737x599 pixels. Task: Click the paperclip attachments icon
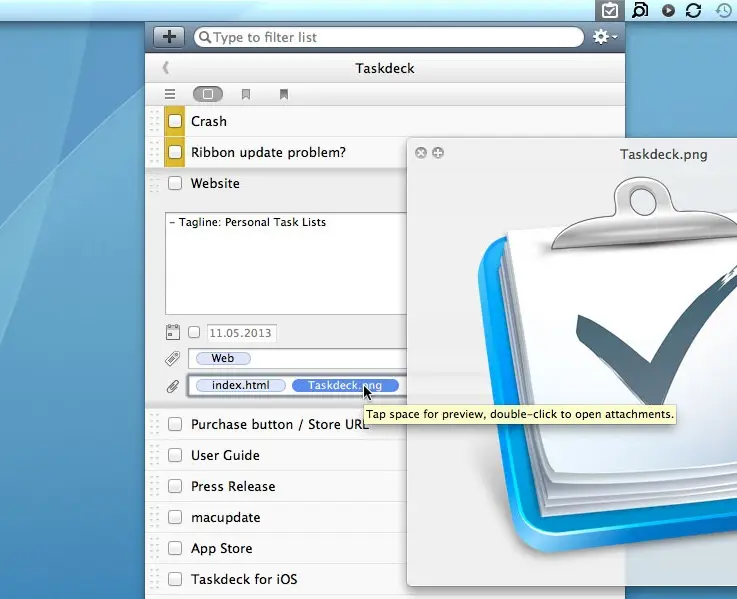172,386
